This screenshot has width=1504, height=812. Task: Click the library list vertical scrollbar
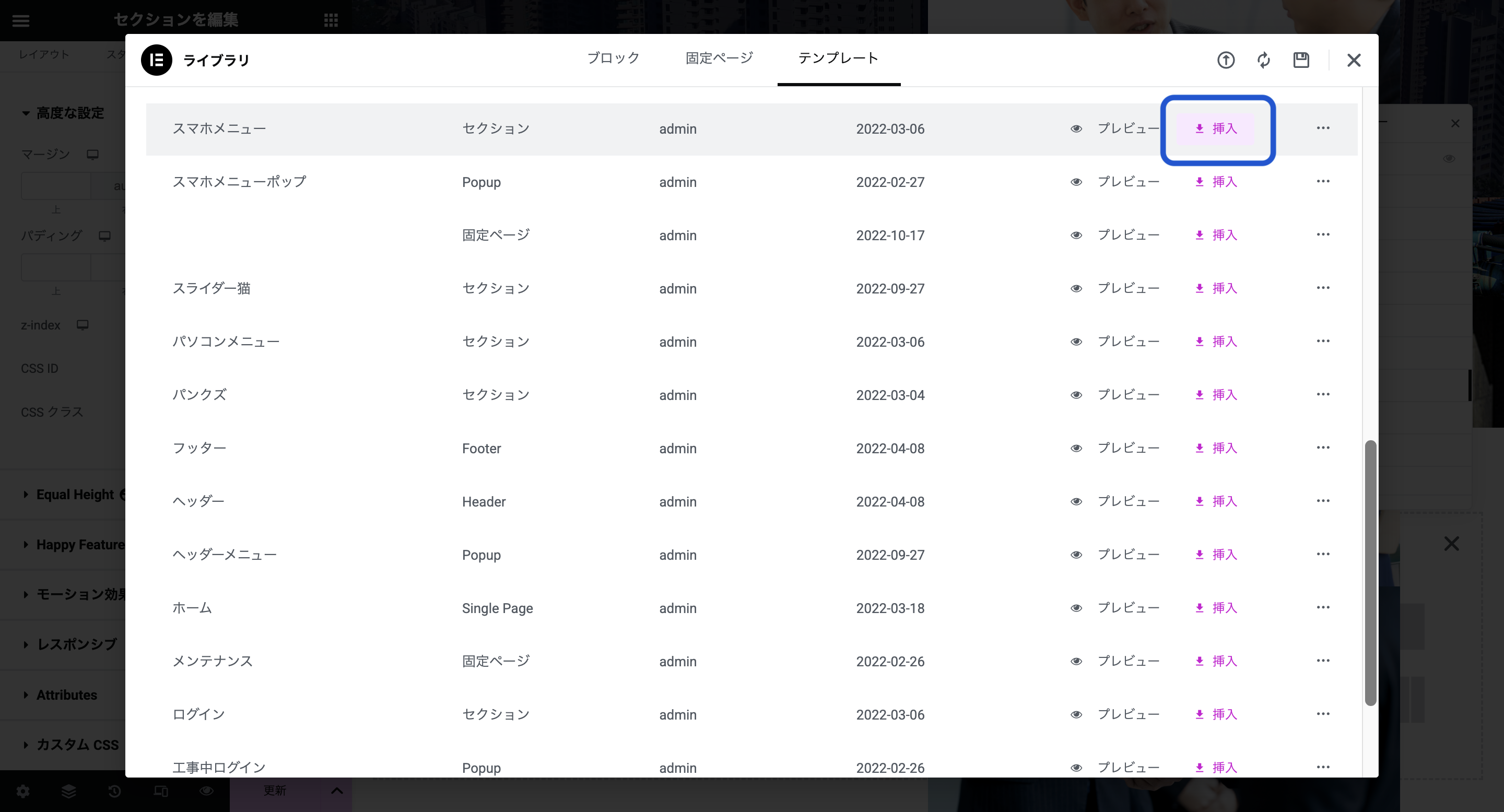pos(1370,572)
